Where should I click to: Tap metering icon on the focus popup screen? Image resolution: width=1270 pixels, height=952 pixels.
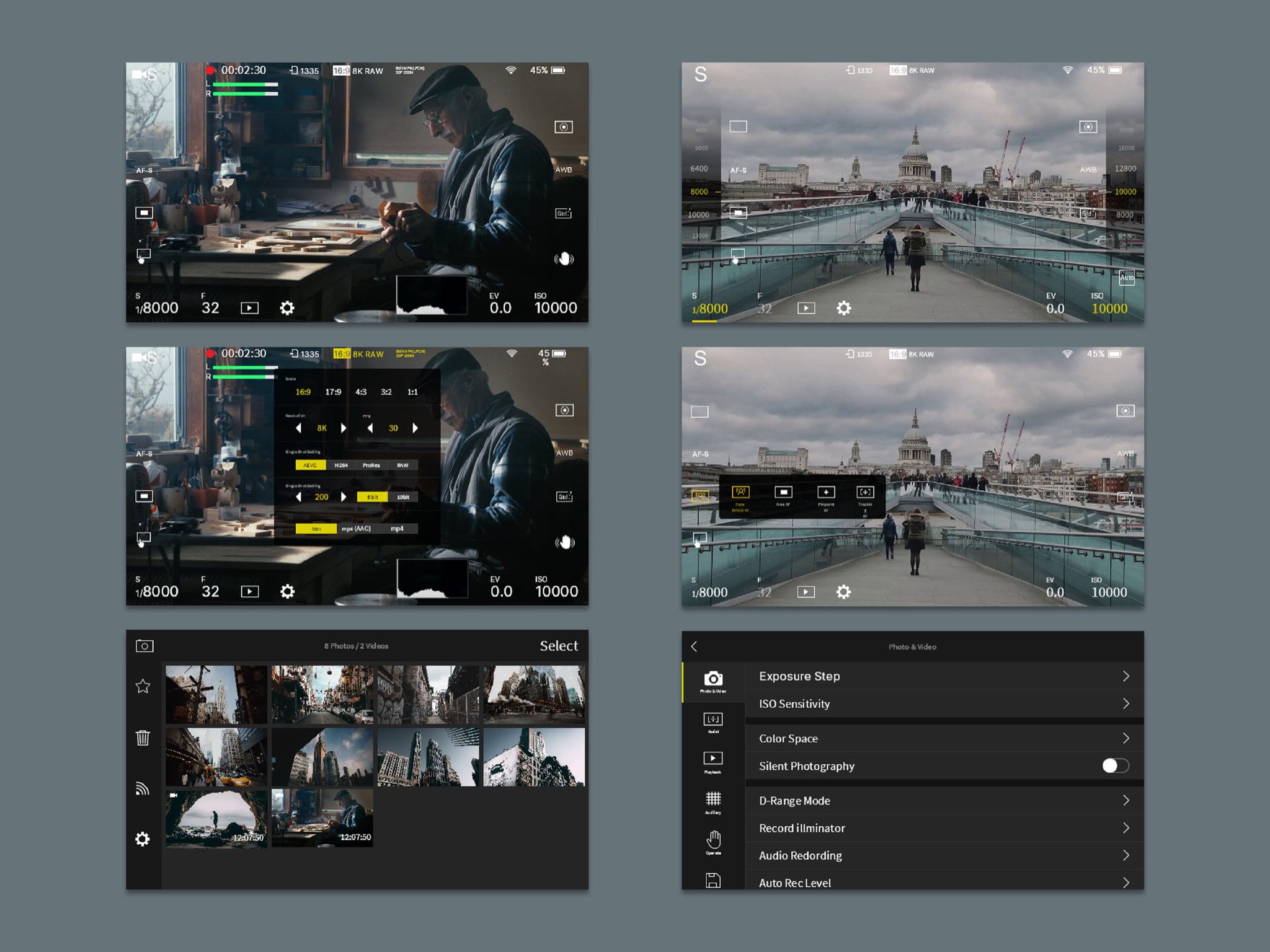[x=1126, y=411]
